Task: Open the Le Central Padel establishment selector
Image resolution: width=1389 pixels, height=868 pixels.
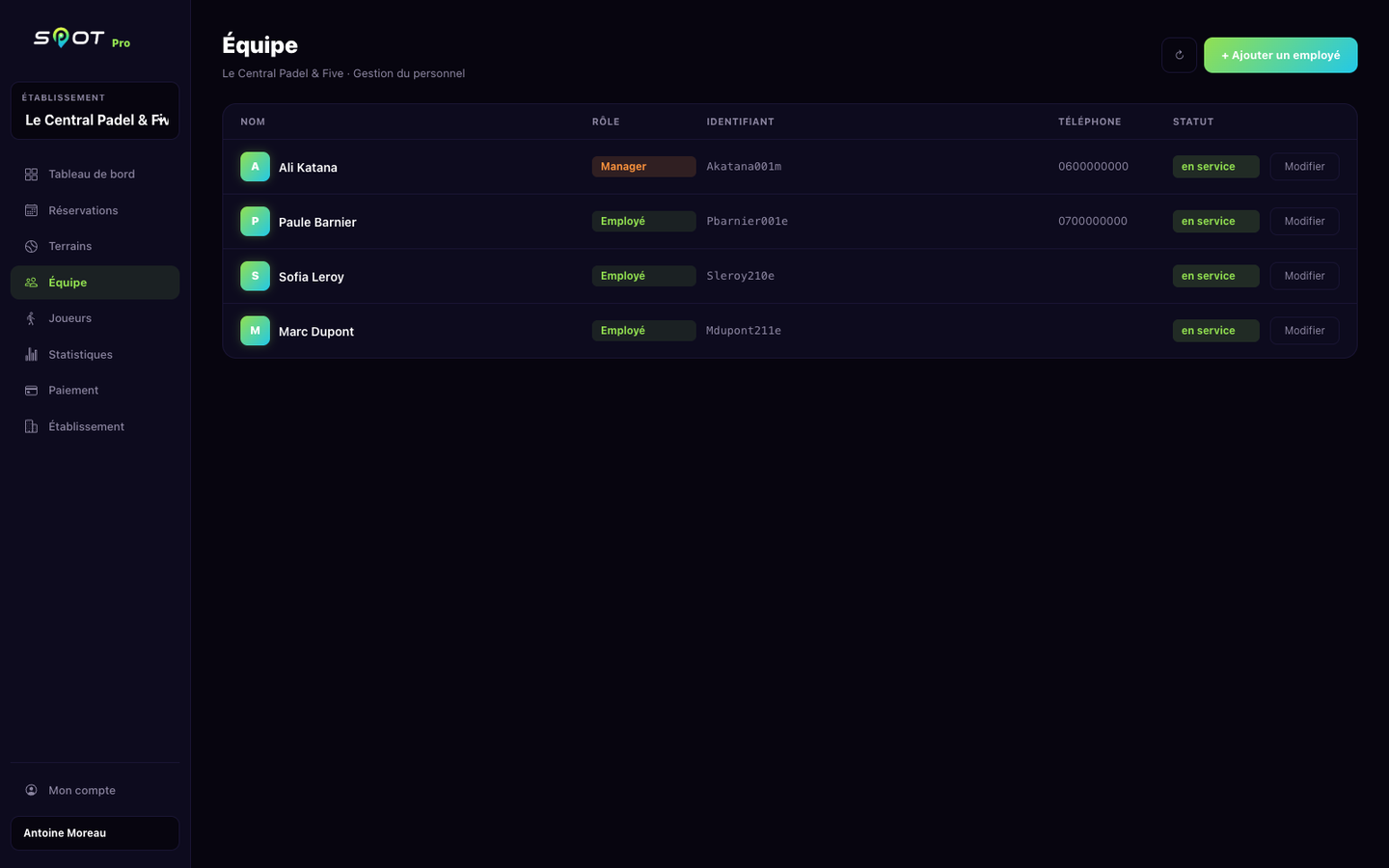Action: (95, 111)
